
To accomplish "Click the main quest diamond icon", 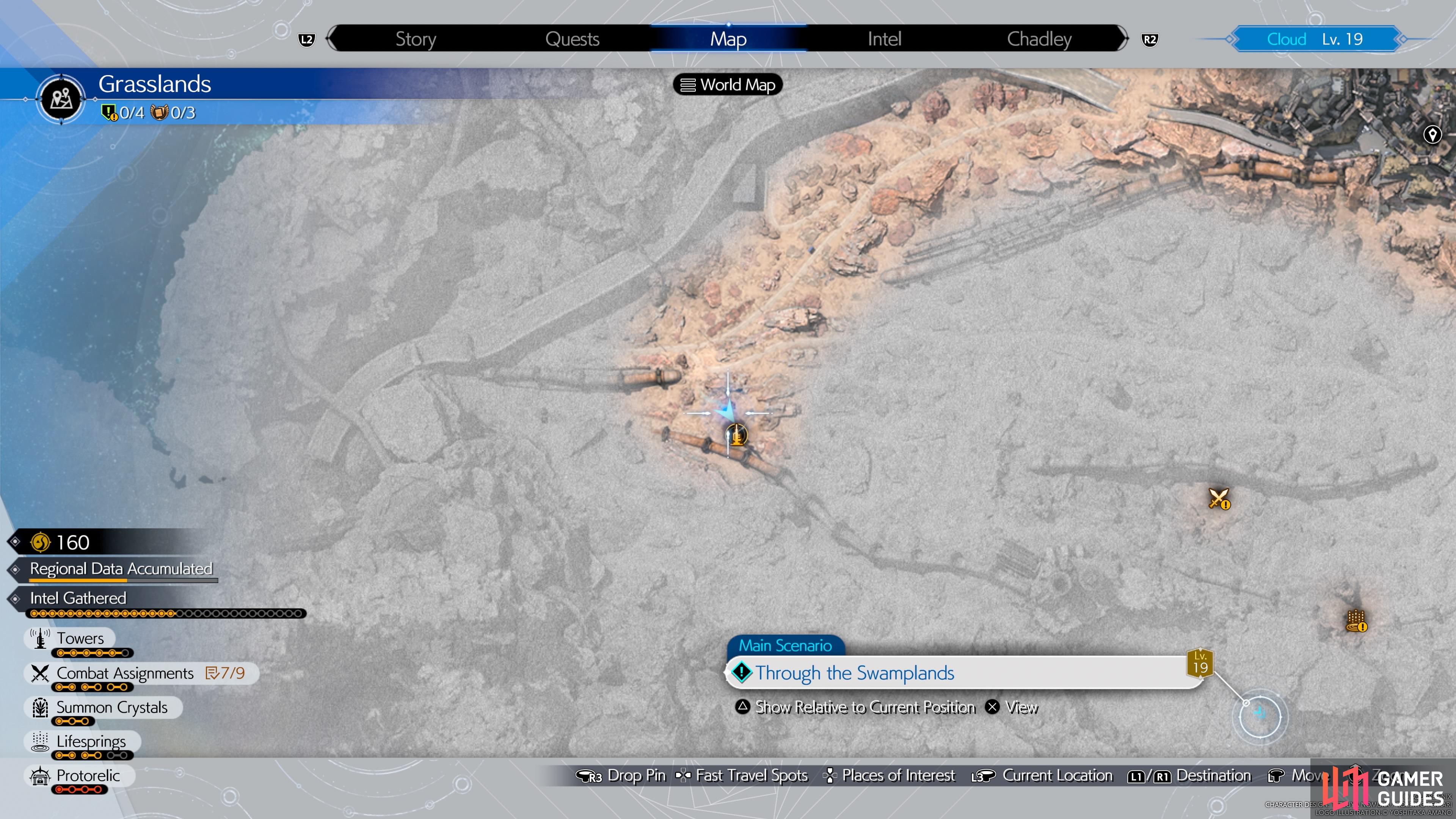I will pyautogui.click(x=741, y=672).
